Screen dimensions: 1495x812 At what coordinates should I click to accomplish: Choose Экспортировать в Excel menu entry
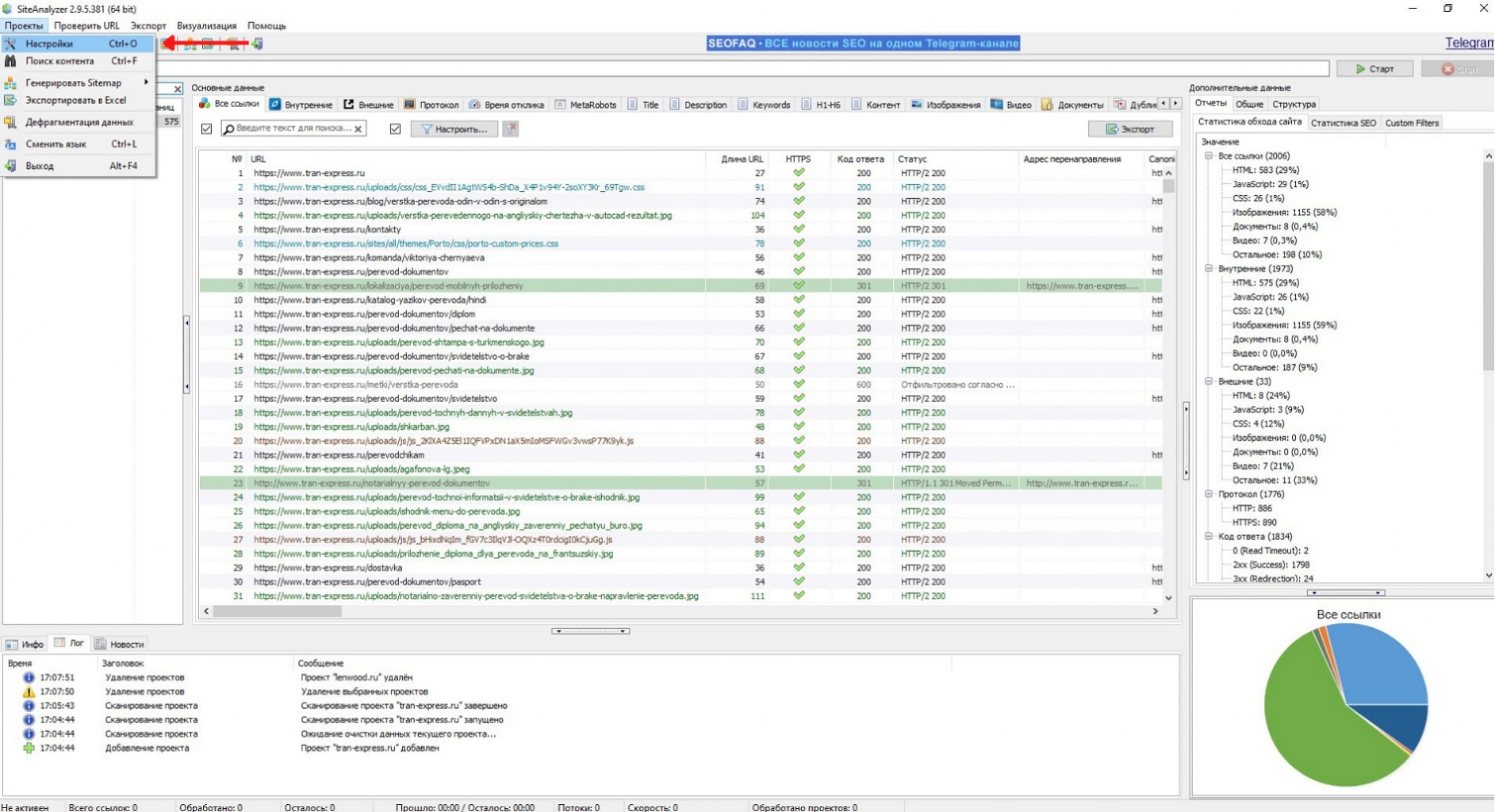[x=78, y=100]
